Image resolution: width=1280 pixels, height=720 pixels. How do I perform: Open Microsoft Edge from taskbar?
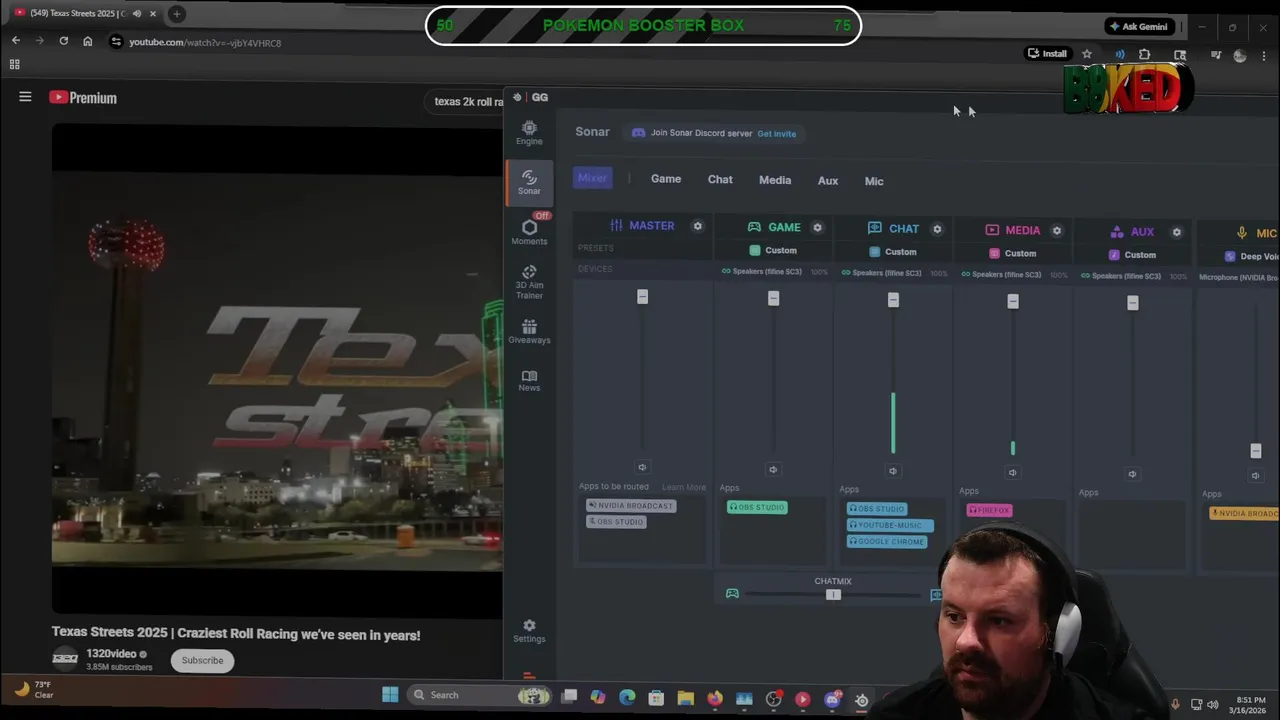[x=627, y=697]
